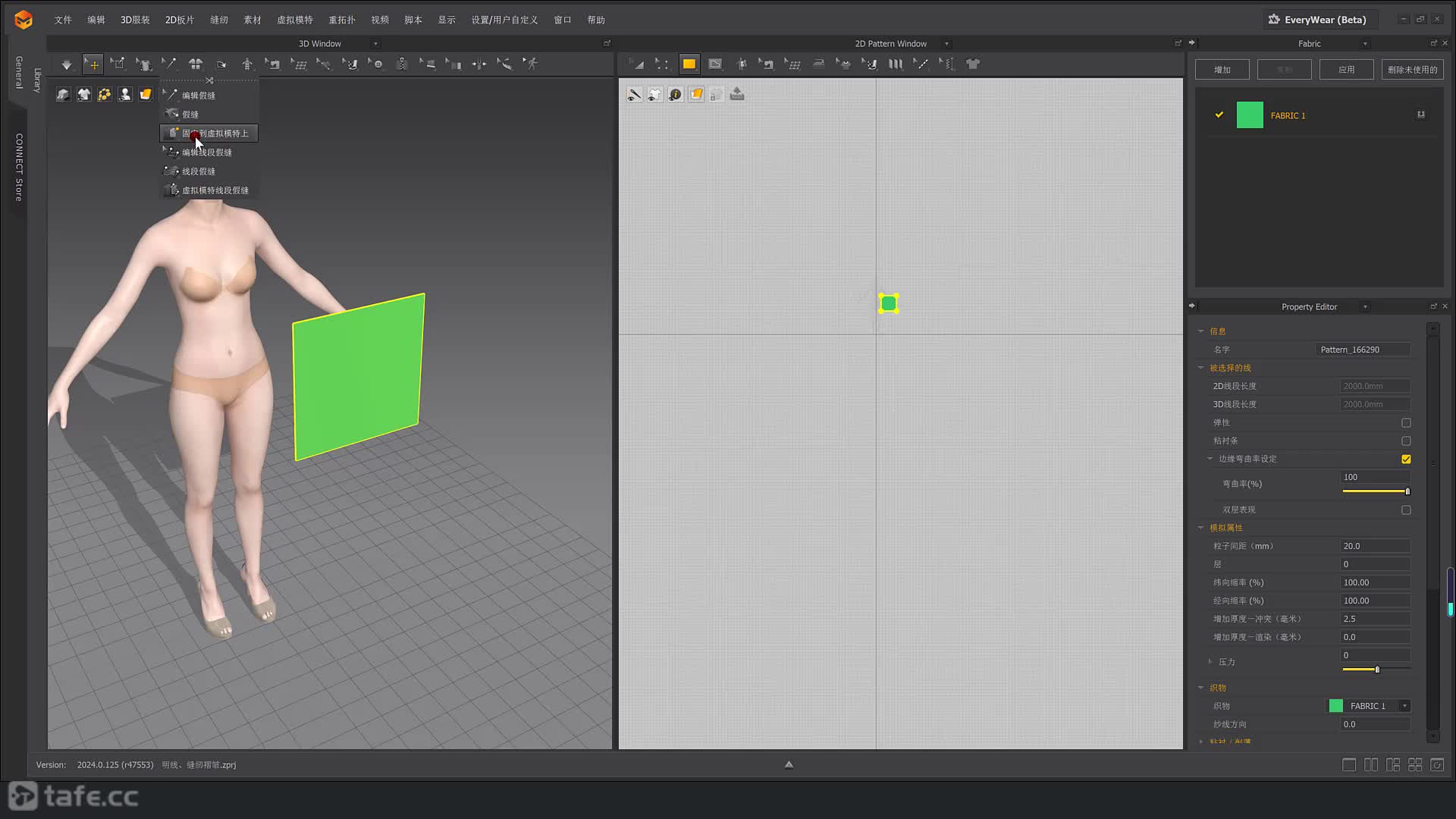Click the iron steam tool in 2D toolbar

[818, 64]
